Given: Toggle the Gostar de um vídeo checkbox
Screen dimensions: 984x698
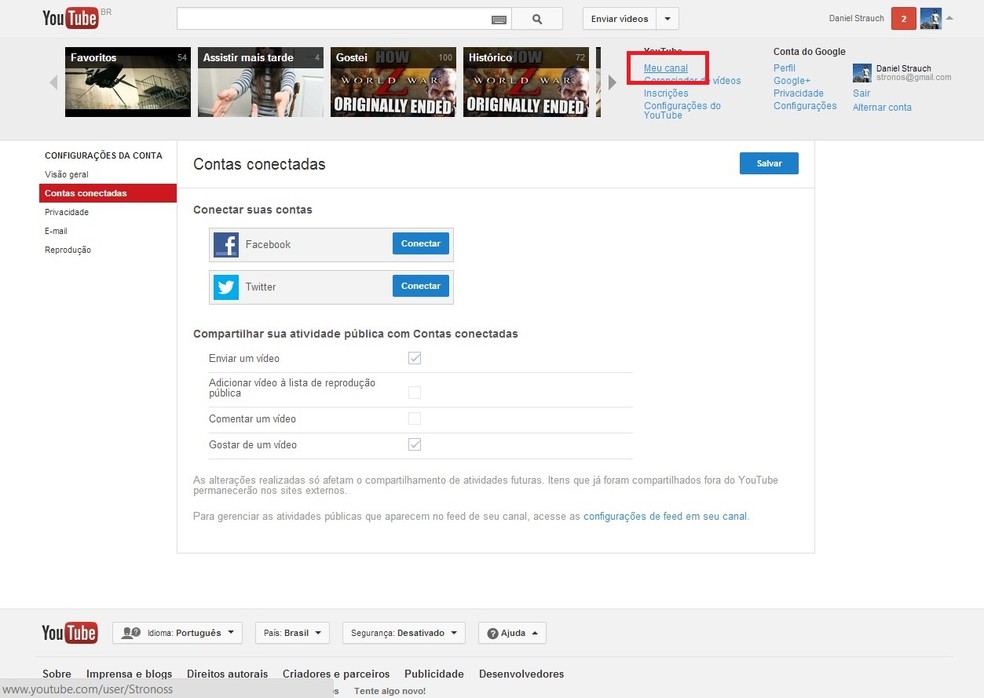Looking at the screenshot, I should point(414,444).
